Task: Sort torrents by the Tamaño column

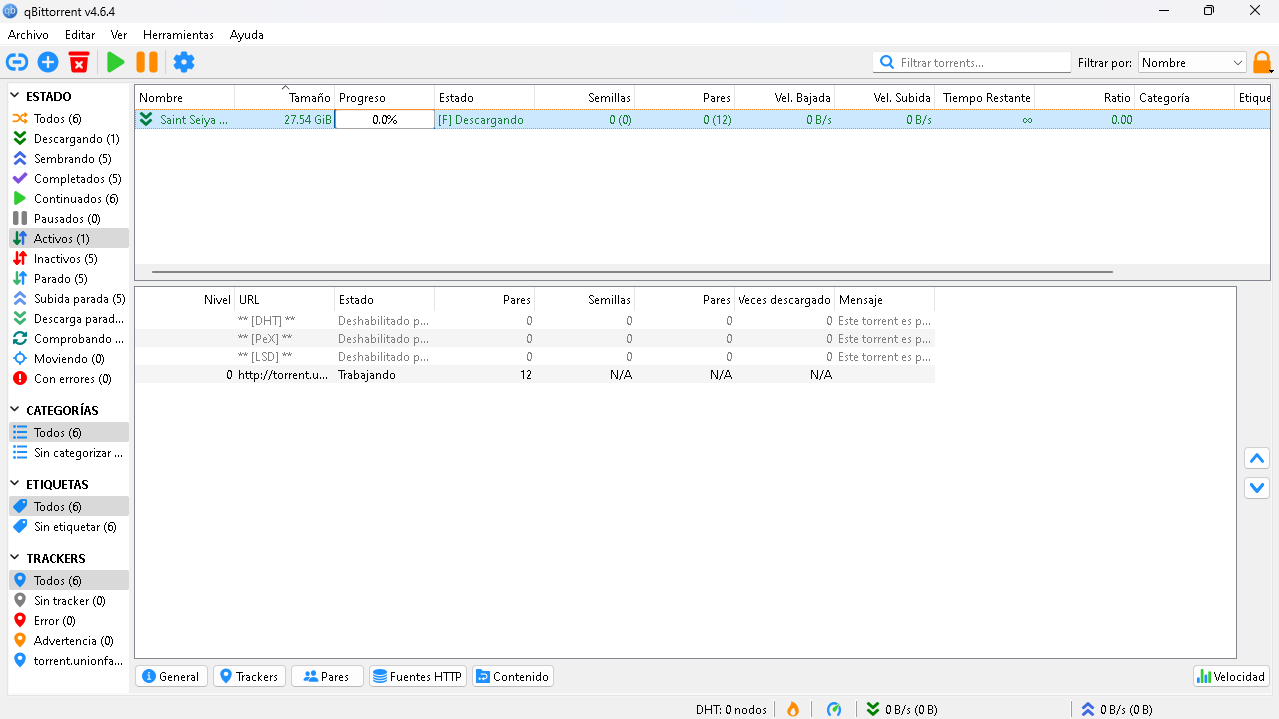Action: (x=285, y=98)
